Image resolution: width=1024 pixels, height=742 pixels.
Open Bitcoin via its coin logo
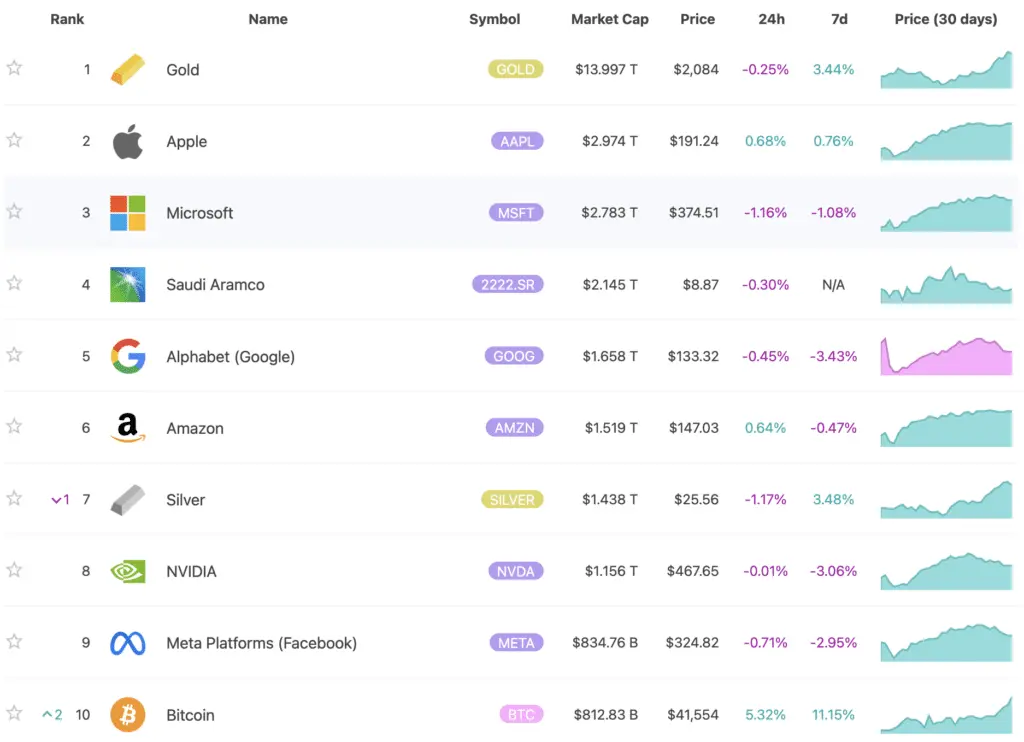click(x=127, y=714)
